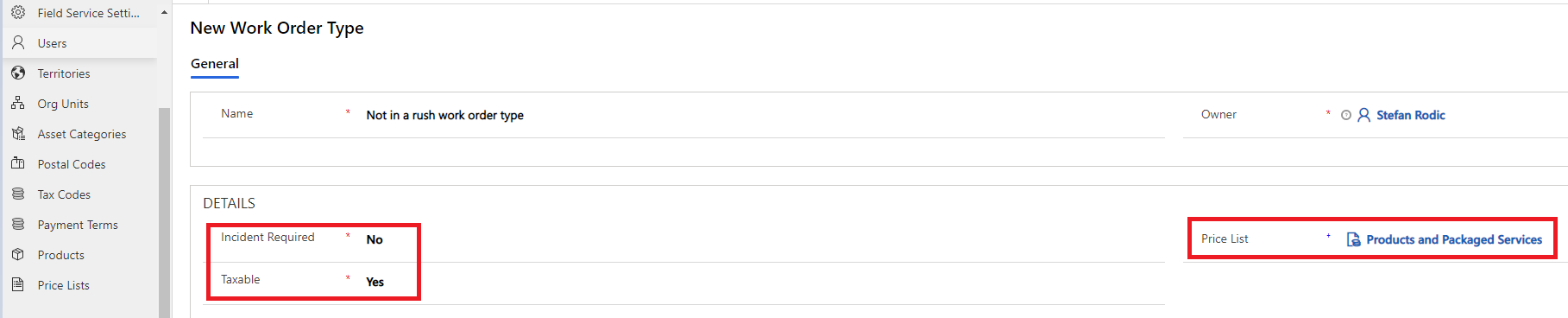Viewport: 1568px width, 318px height.
Task: Click the Field Service Settings gear icon
Action: (x=17, y=12)
